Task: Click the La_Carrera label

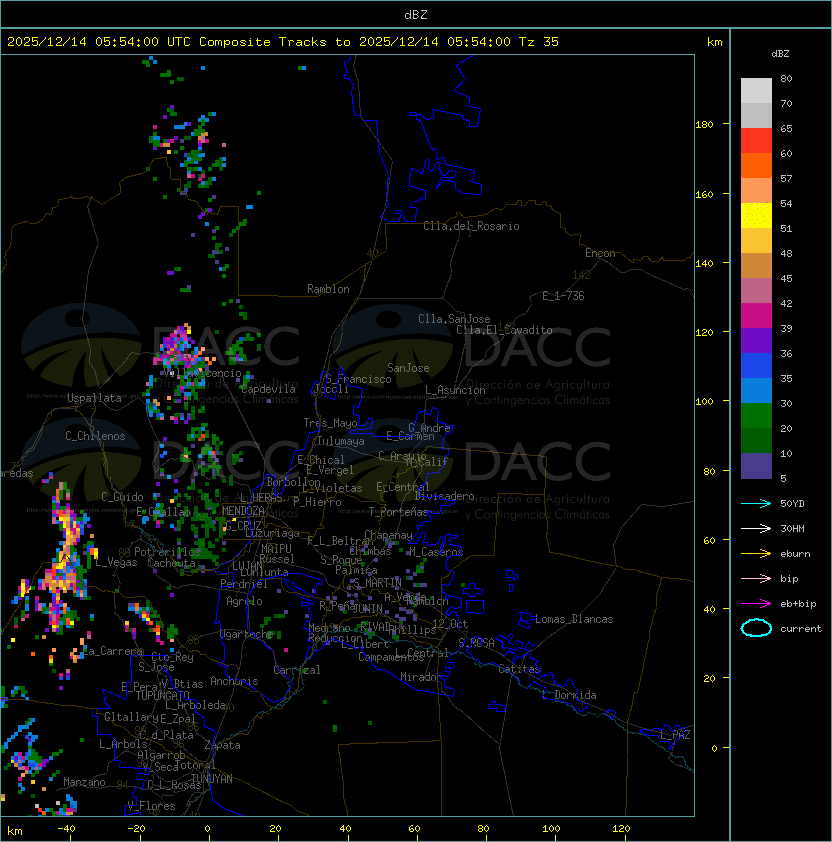Action: coord(113,651)
